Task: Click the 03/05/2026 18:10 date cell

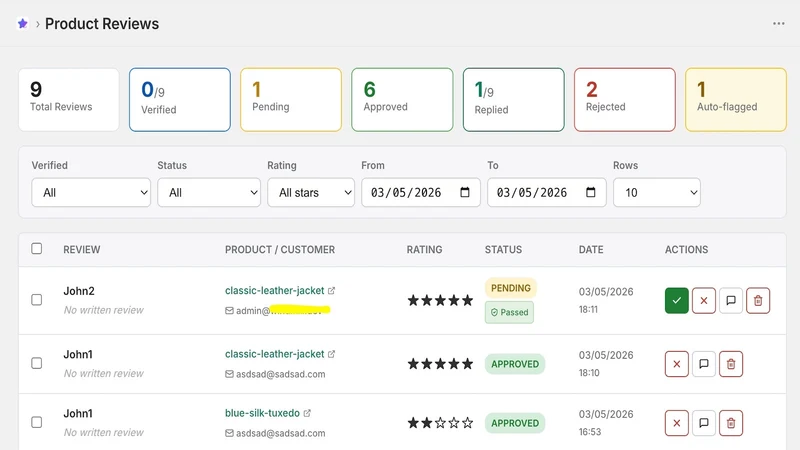Action: [x=606, y=363]
